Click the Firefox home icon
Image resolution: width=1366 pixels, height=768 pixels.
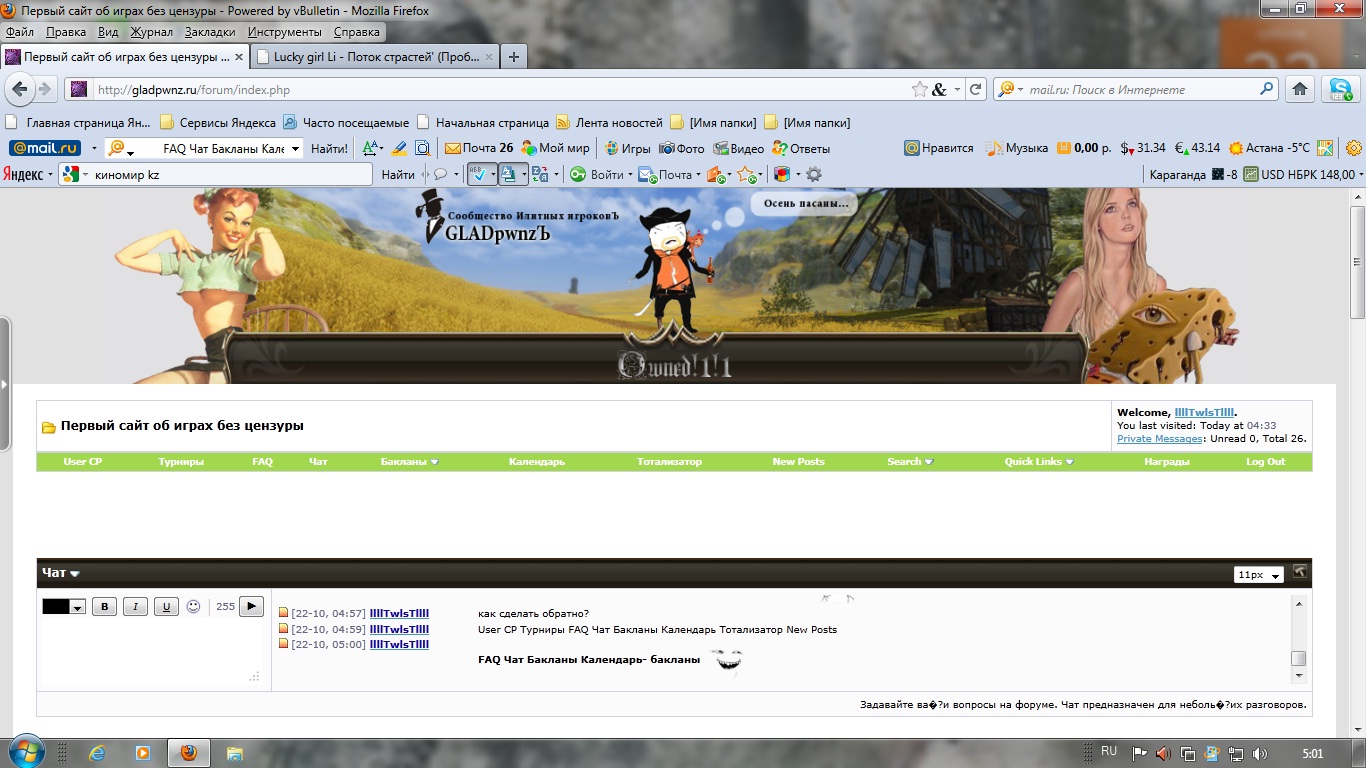point(1300,89)
